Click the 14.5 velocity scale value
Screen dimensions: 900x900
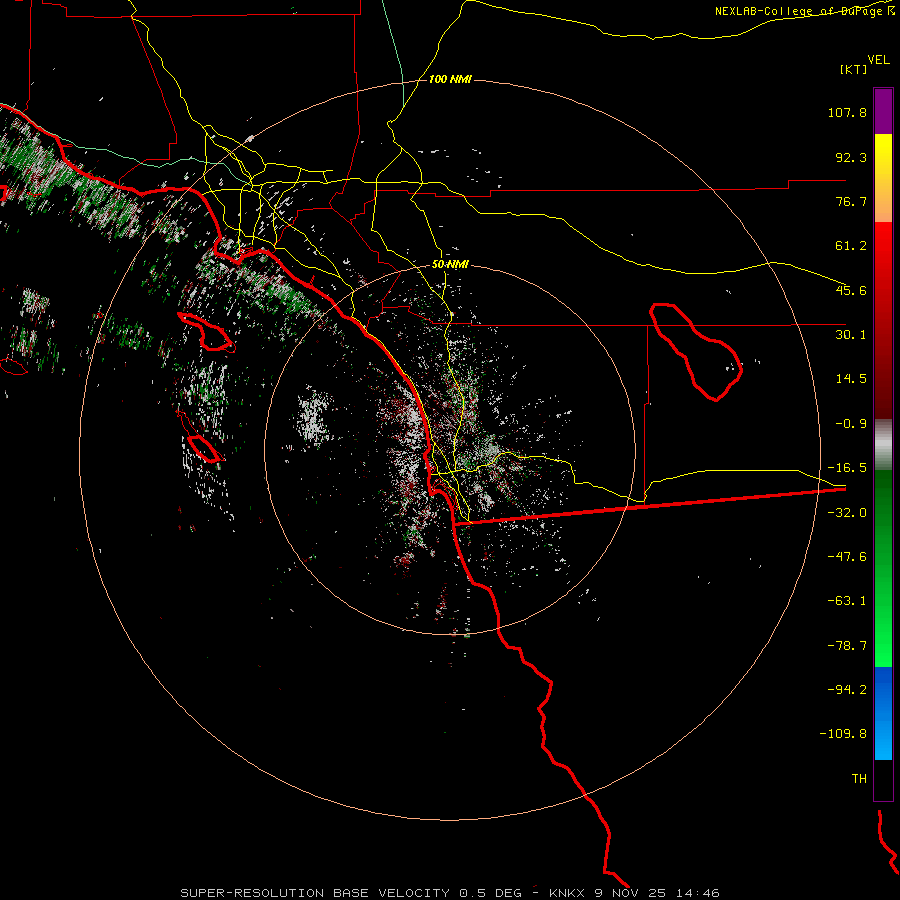[851, 379]
